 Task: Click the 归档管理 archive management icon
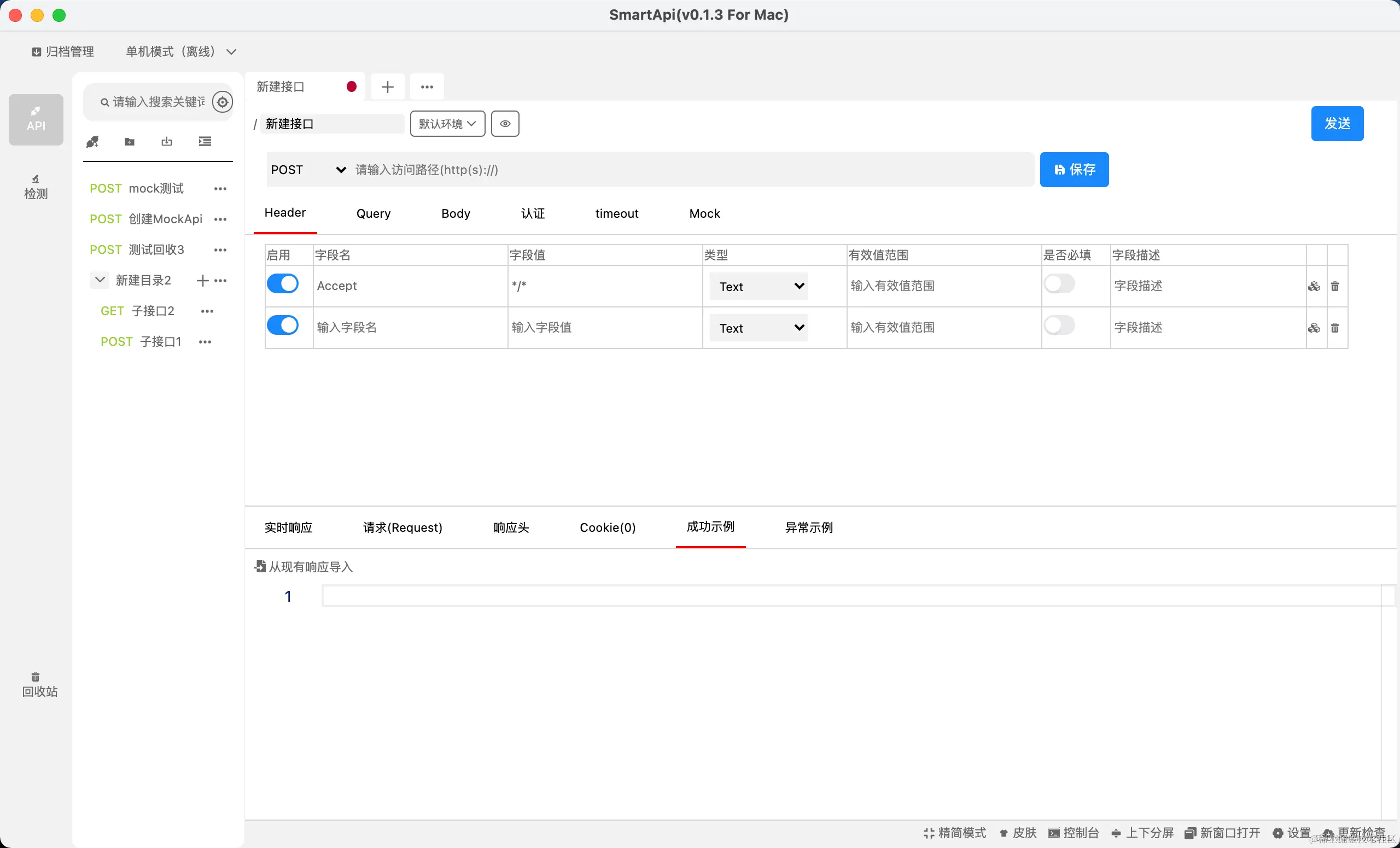pyautogui.click(x=62, y=51)
